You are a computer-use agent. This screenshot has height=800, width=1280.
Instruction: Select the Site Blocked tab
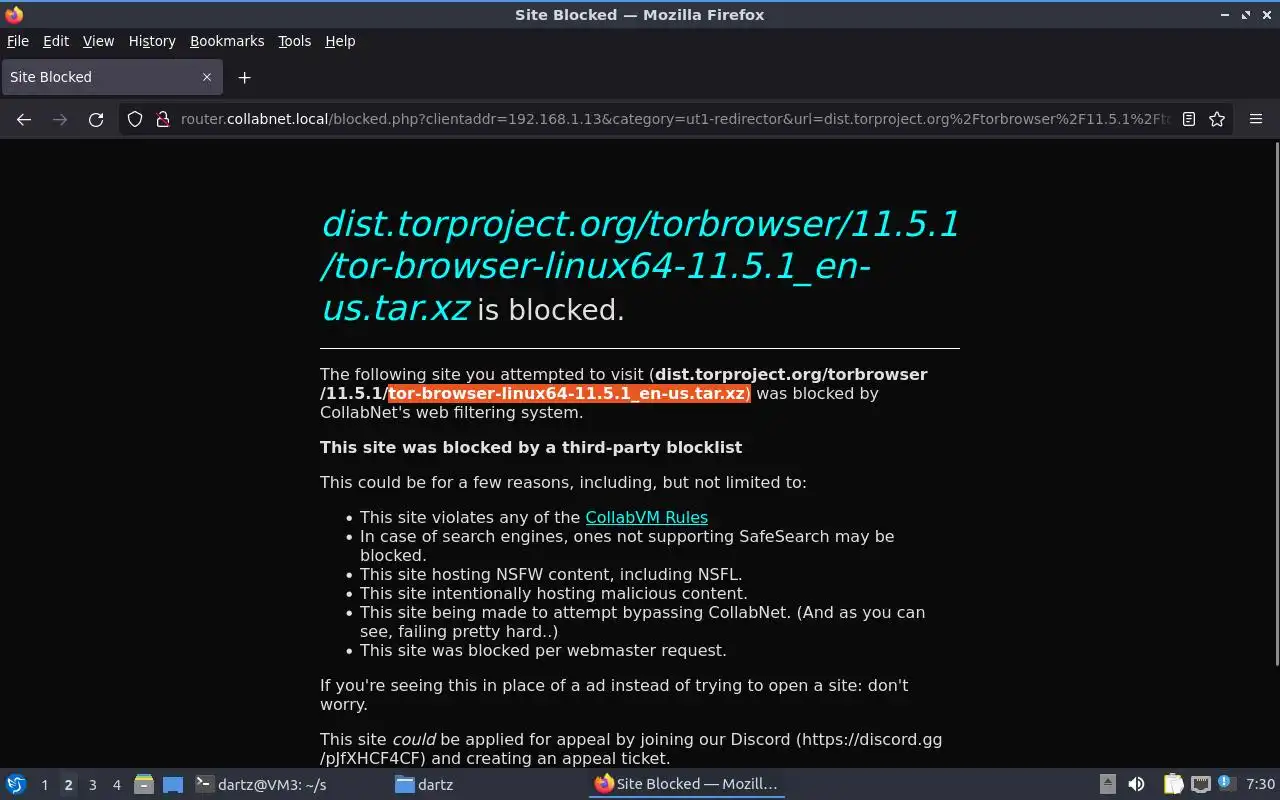[111, 77]
